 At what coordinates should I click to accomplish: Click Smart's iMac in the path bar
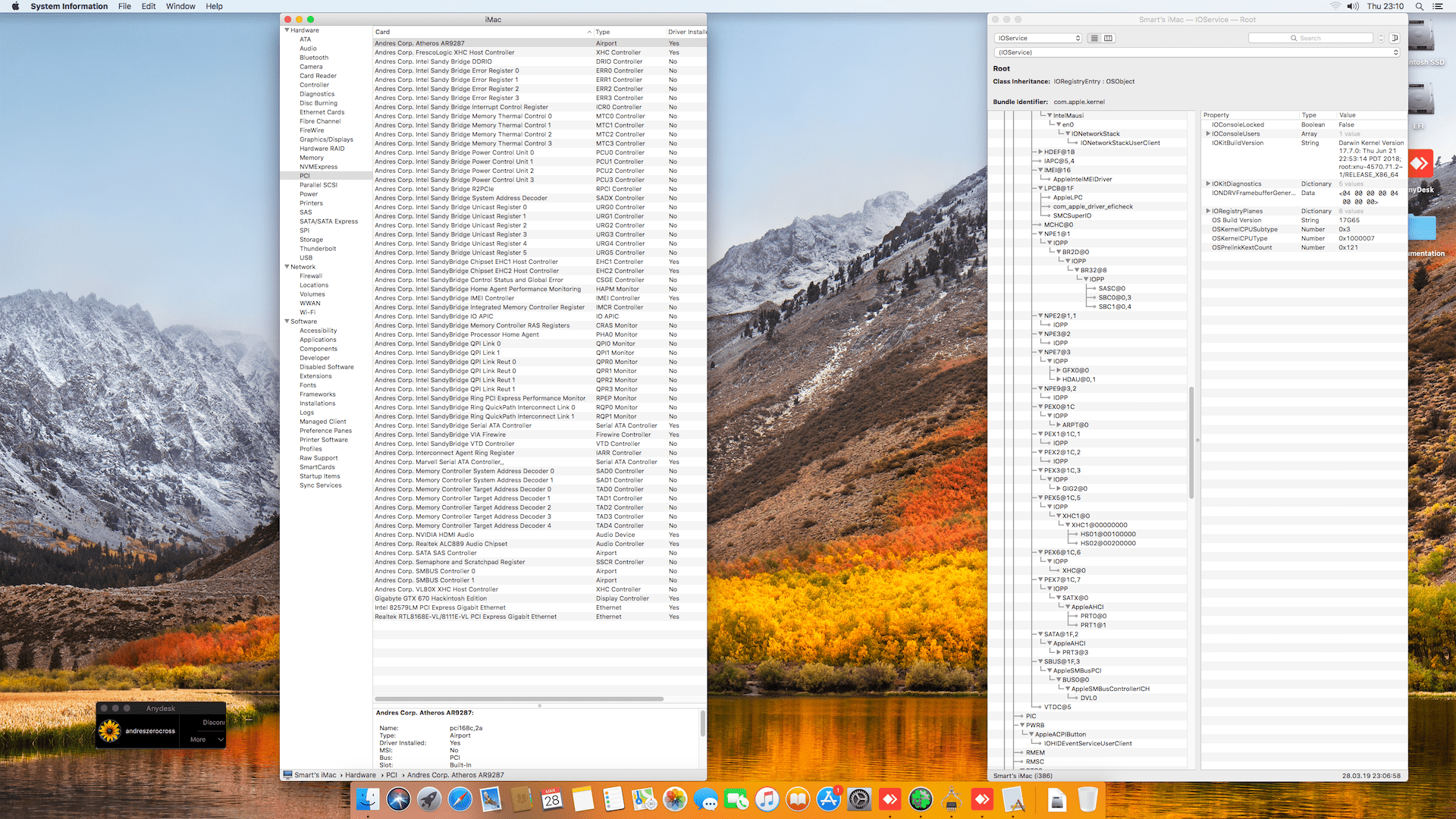pyautogui.click(x=315, y=775)
